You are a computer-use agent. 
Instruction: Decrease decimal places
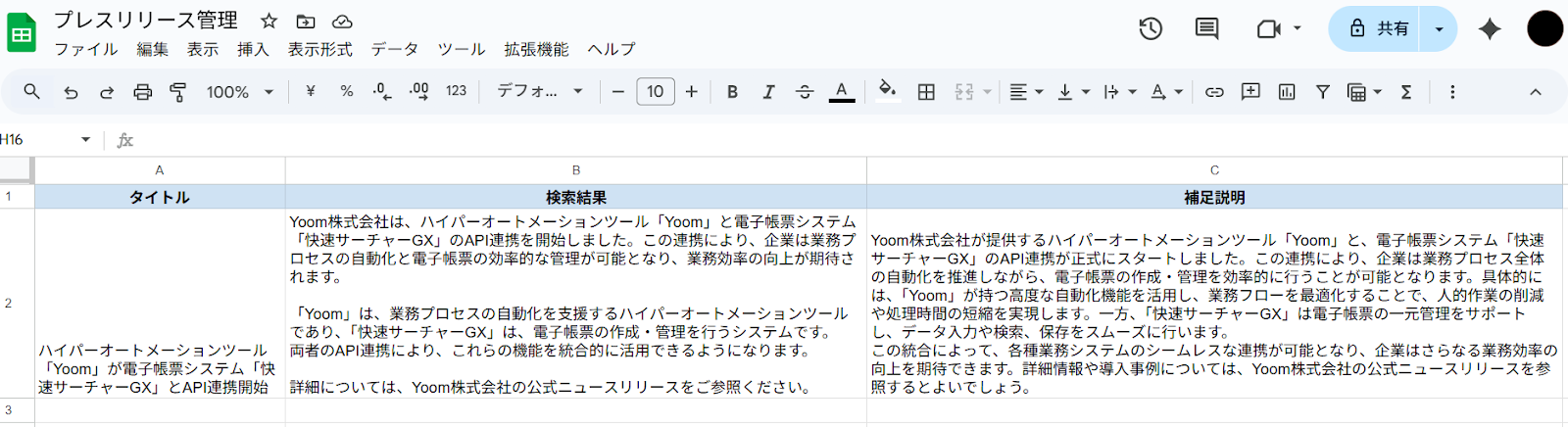382,91
